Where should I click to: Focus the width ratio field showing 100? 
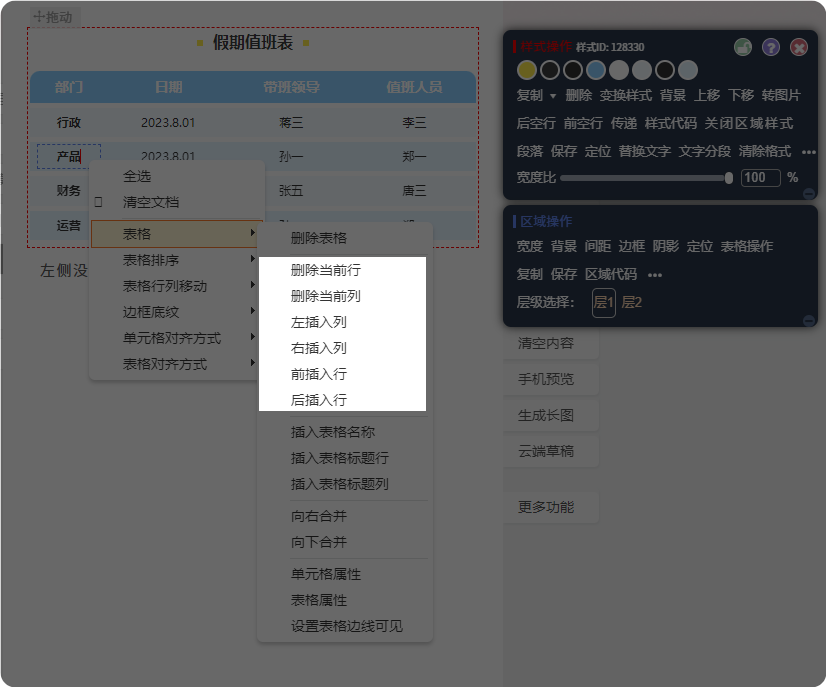[760, 178]
